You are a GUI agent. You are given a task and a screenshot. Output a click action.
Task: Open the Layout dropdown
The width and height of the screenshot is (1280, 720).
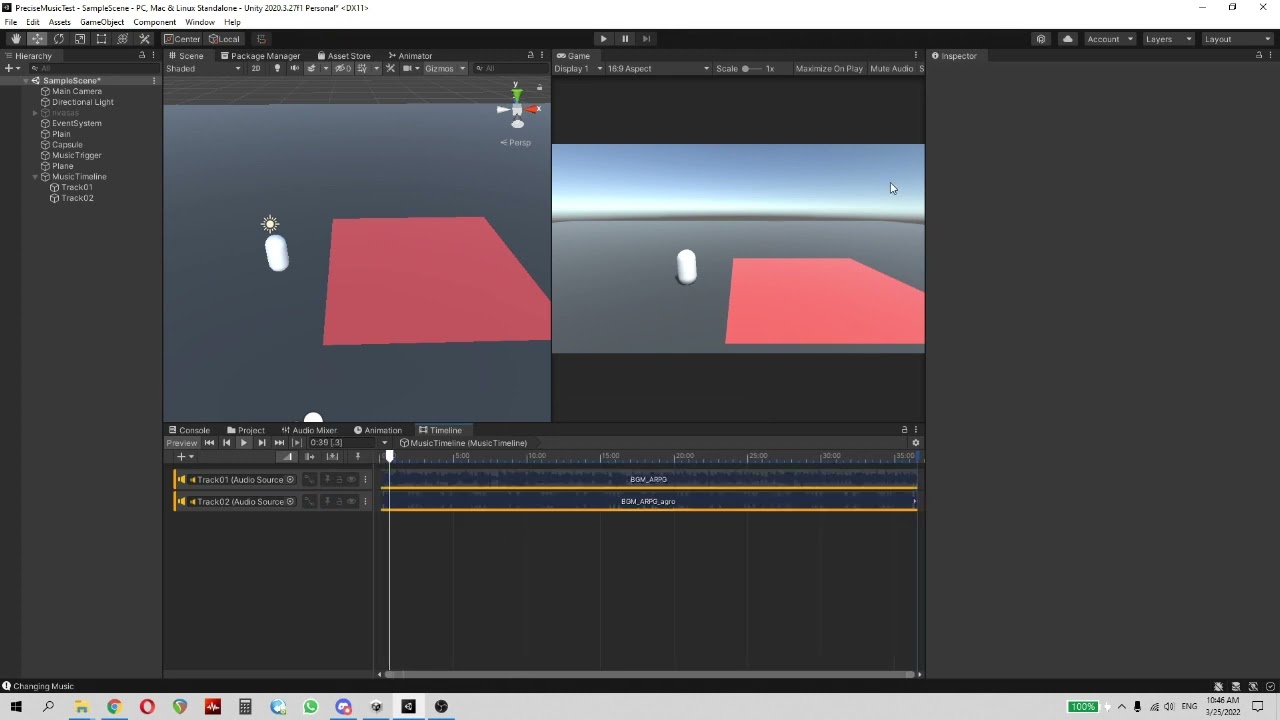[1237, 39]
